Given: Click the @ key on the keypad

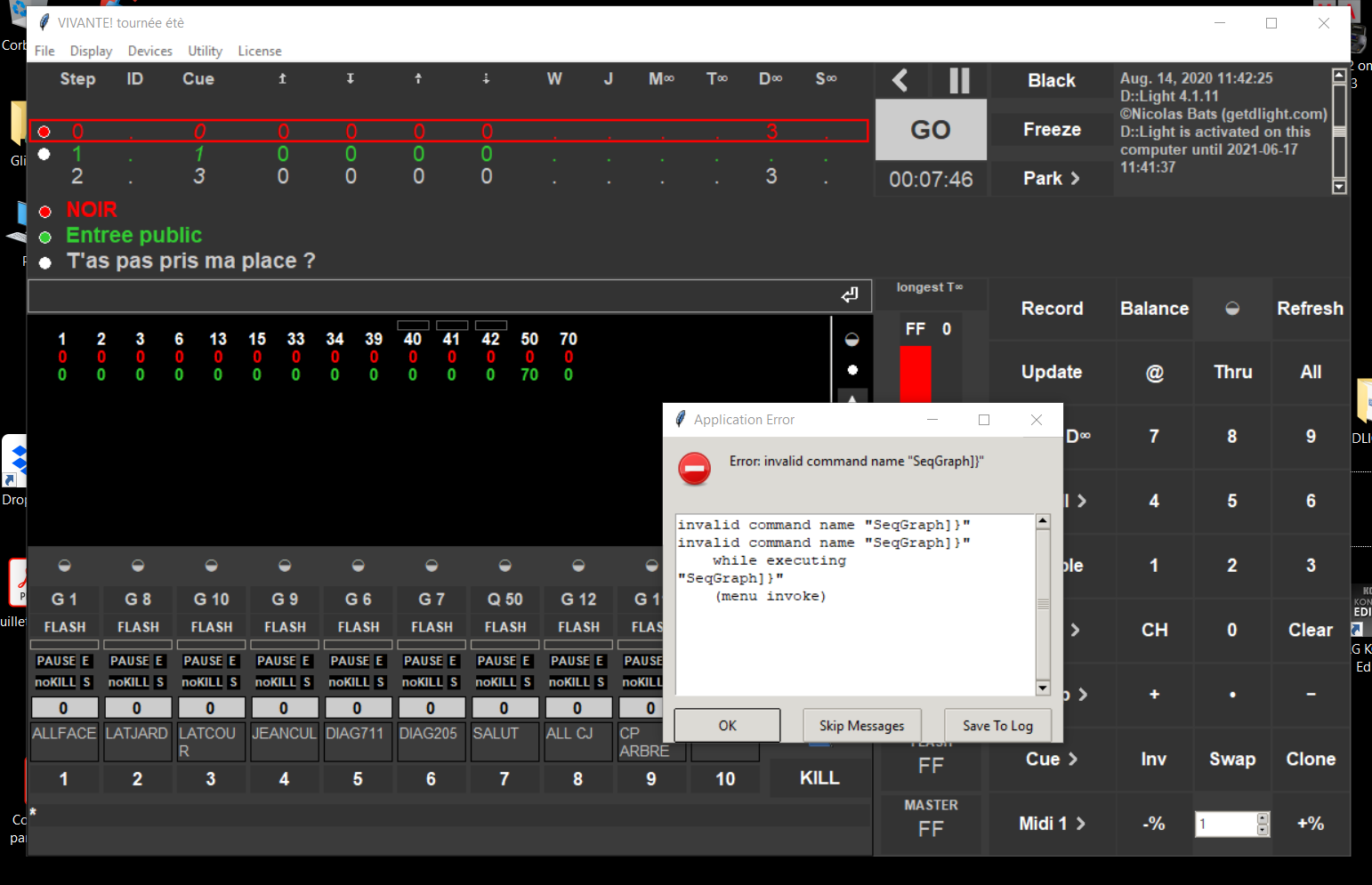Looking at the screenshot, I should [1154, 373].
